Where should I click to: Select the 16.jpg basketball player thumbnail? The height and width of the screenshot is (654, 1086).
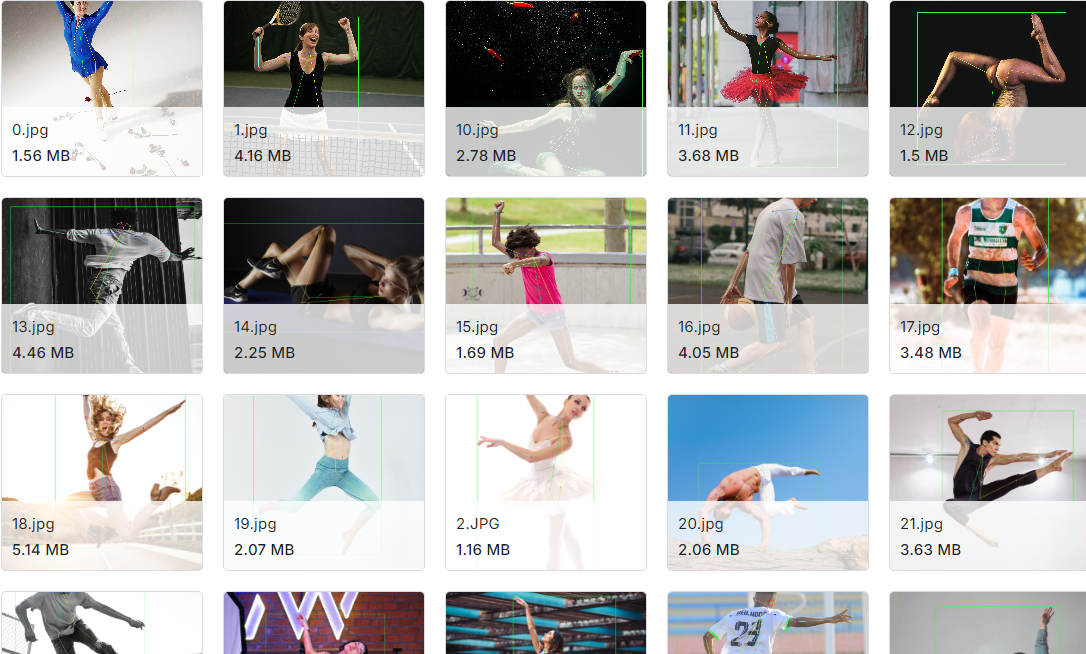[767, 285]
